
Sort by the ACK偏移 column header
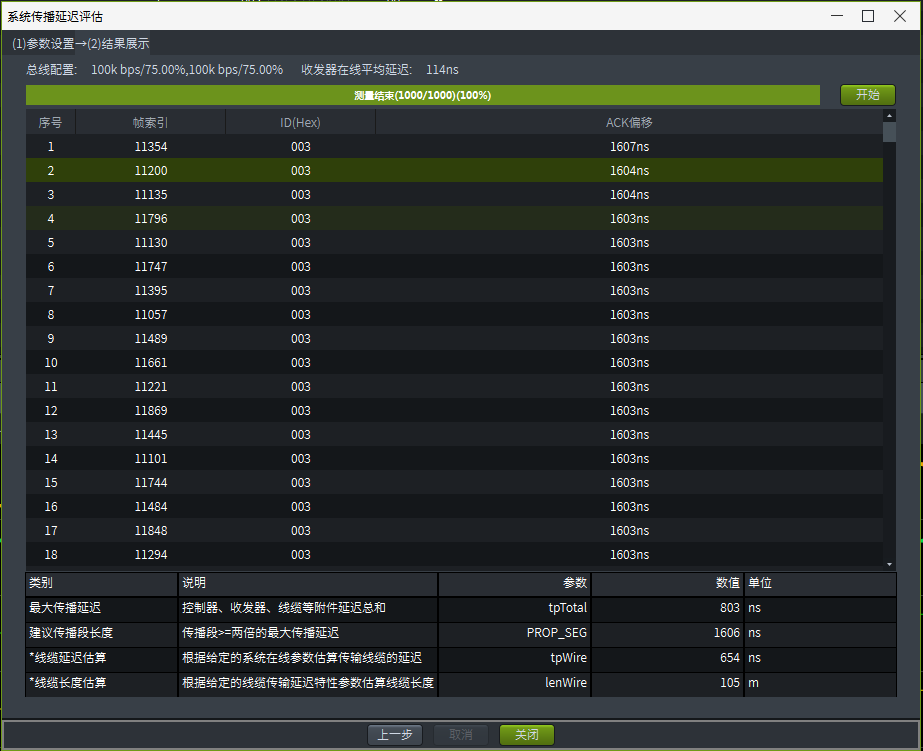629,122
